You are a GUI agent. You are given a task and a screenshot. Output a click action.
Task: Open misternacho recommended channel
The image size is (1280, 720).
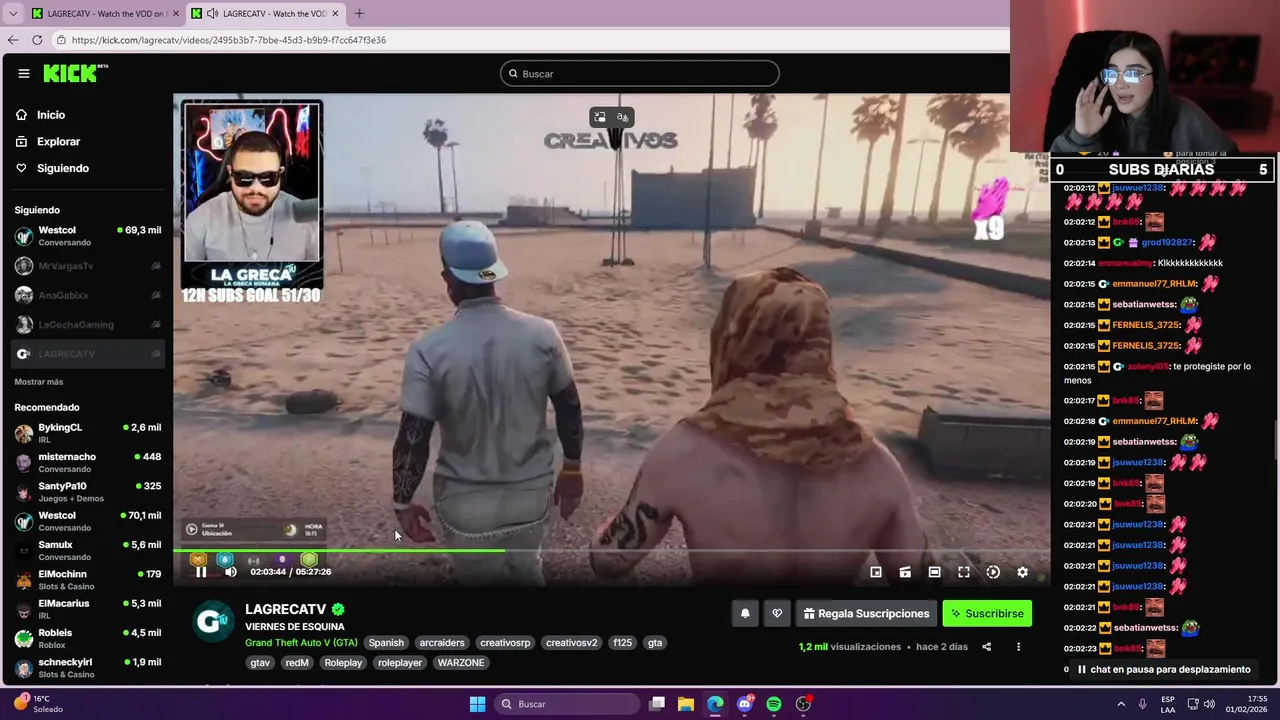tap(88, 462)
